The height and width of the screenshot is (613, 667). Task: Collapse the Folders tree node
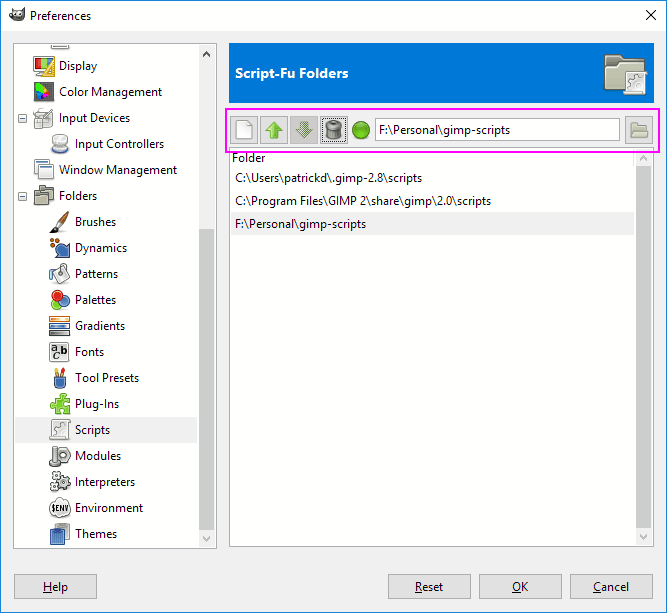[x=22, y=196]
